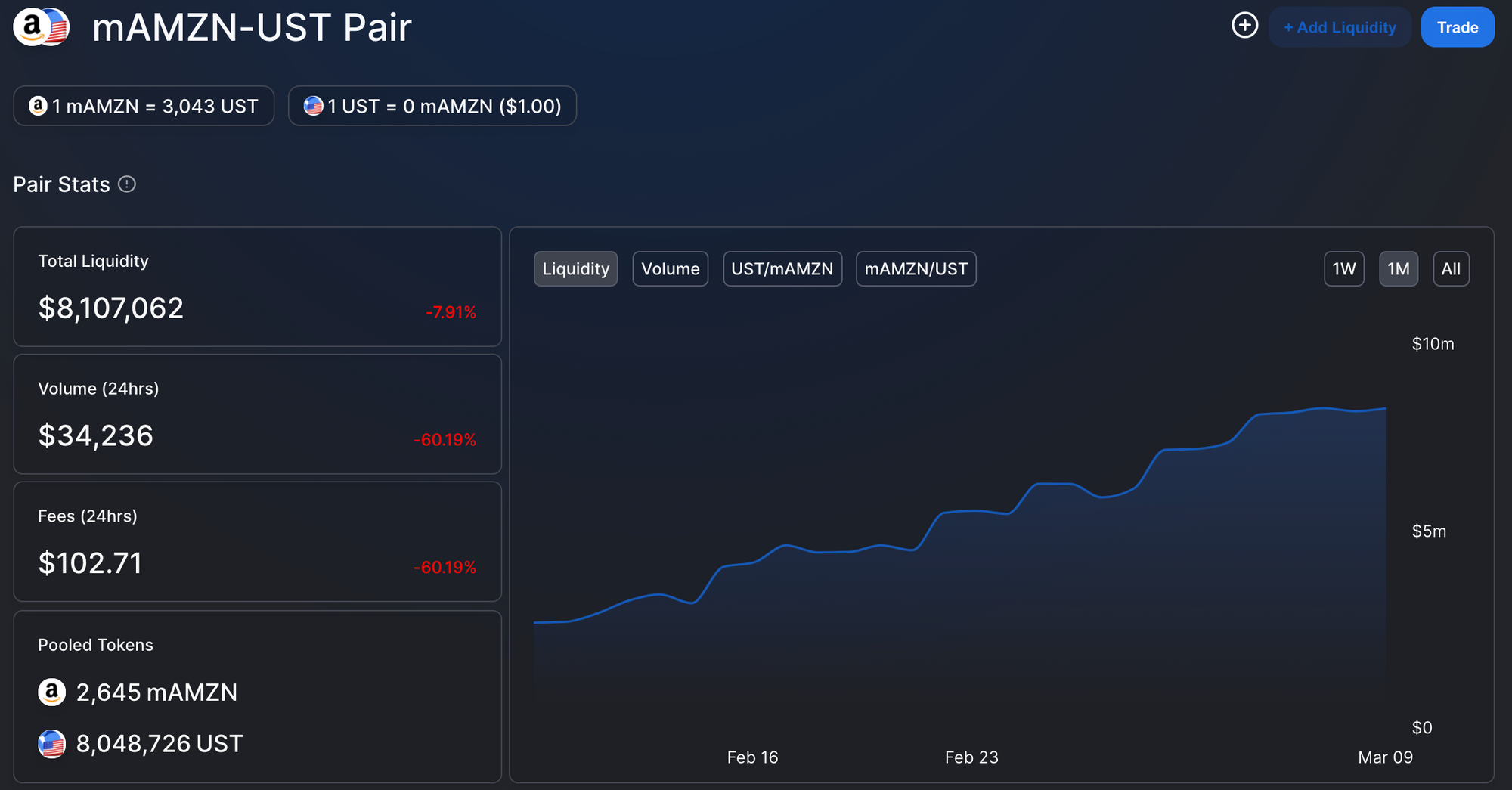Click the + Add Liquidity button
The width and height of the screenshot is (1512, 790).
[1340, 27]
